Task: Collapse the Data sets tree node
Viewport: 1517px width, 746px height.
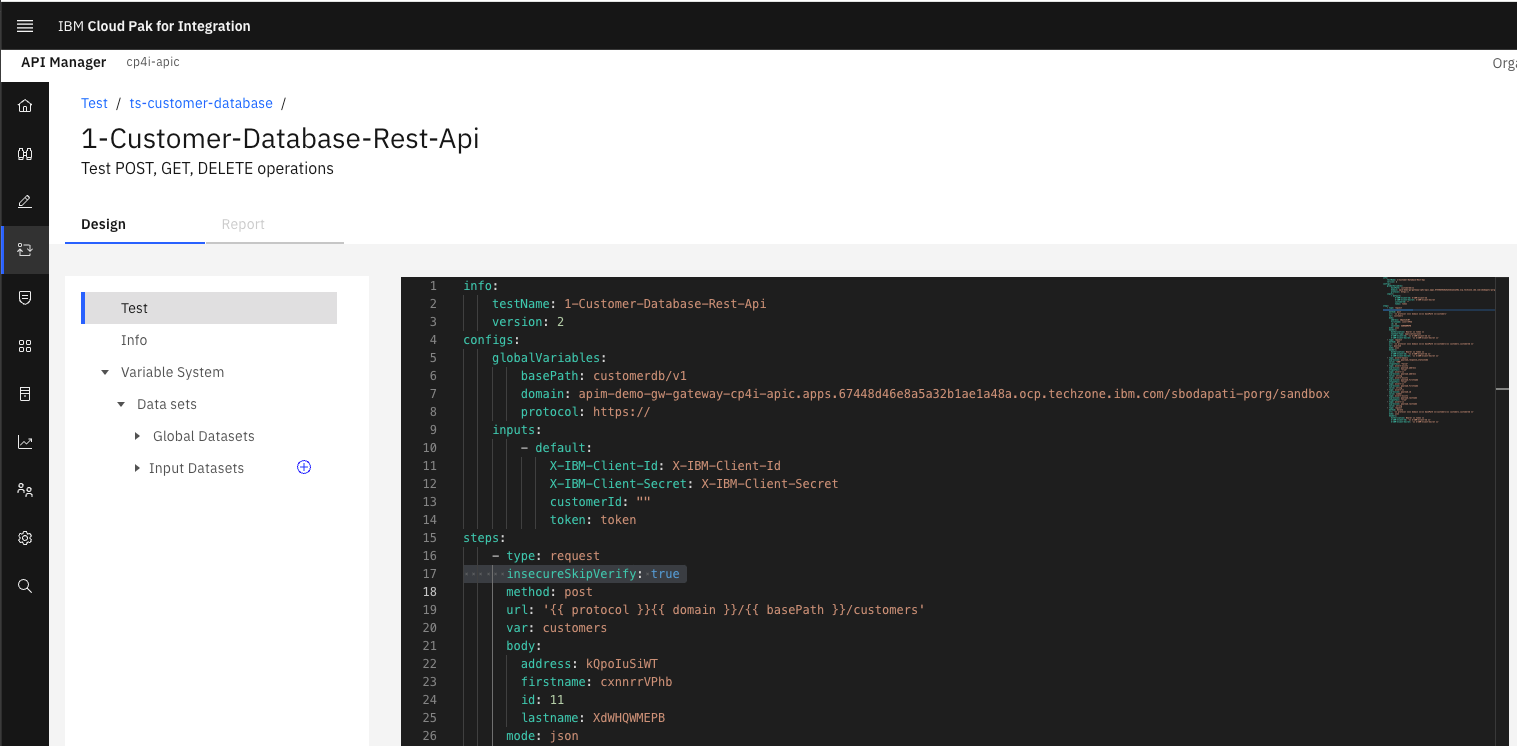Action: (x=121, y=404)
